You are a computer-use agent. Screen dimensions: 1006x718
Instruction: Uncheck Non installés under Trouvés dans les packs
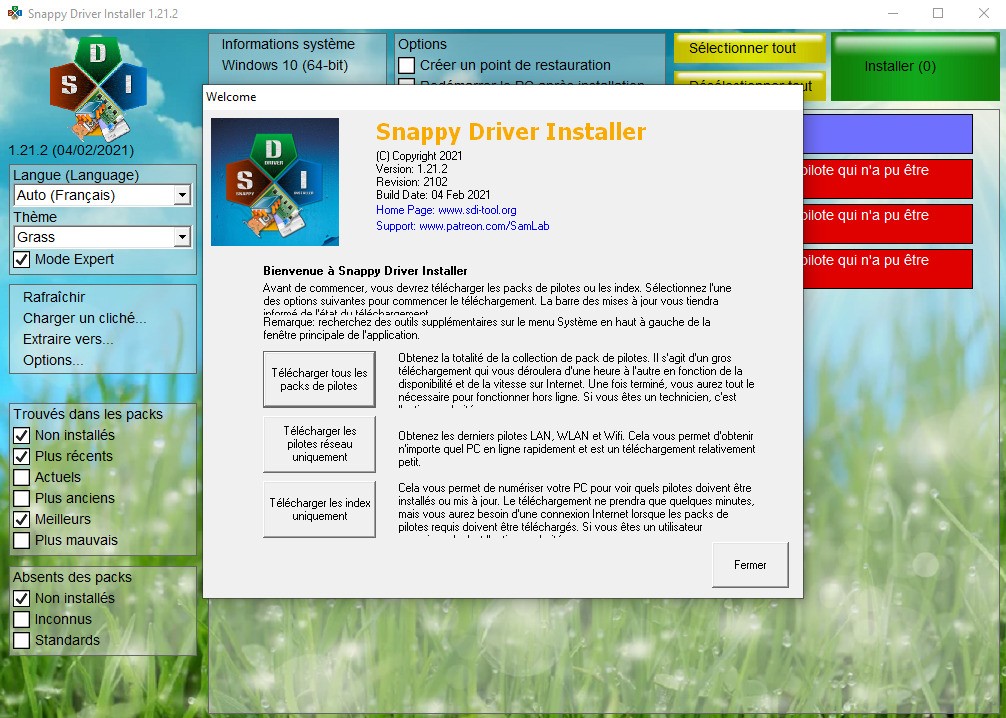[x=22, y=435]
